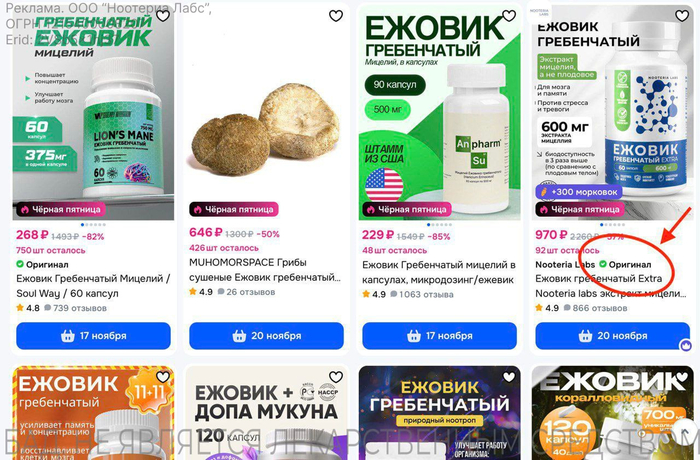
Task: Click Чёрная пятница badge on MUHOMORSPACE card
Action: [233, 209]
